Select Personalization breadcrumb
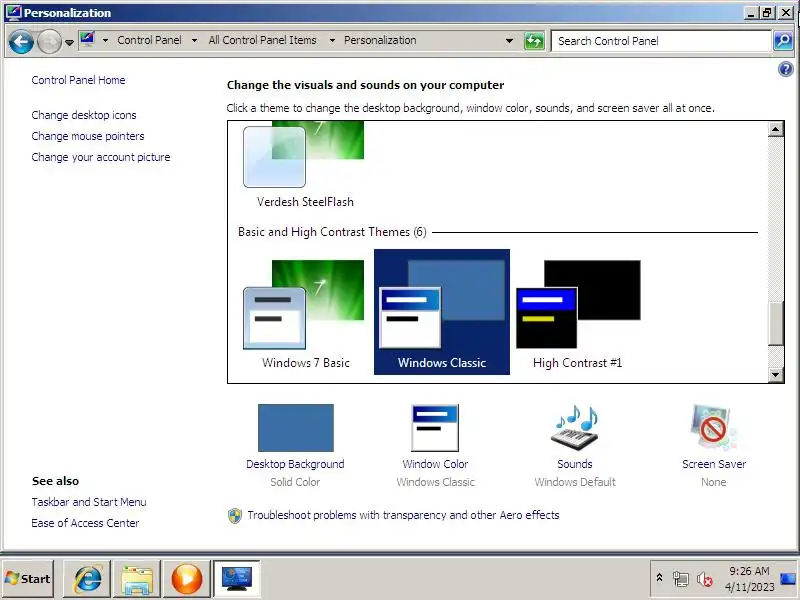This screenshot has width=800, height=600. (380, 40)
